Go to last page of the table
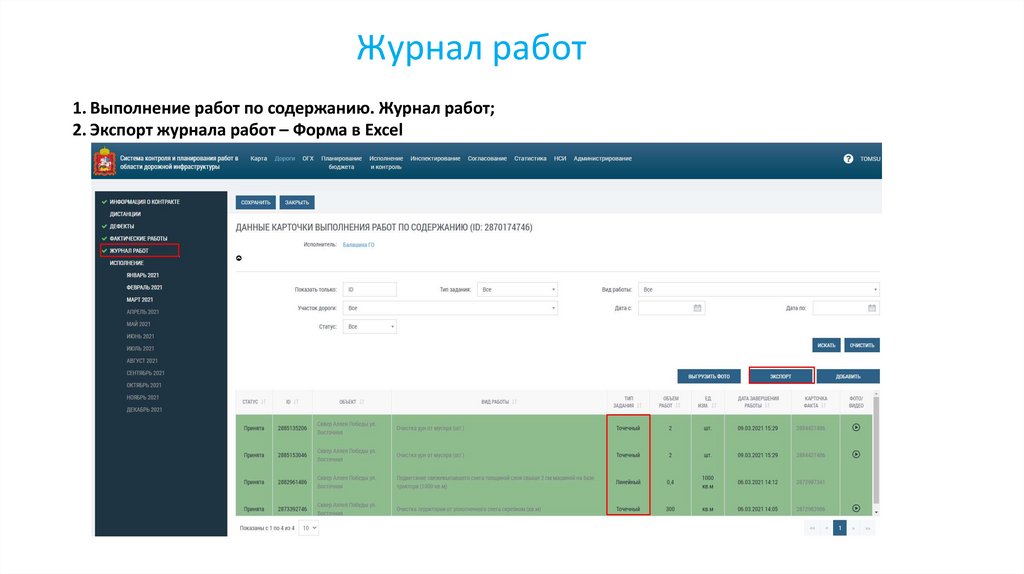Screen dimensions: 1024x574 tap(868, 528)
